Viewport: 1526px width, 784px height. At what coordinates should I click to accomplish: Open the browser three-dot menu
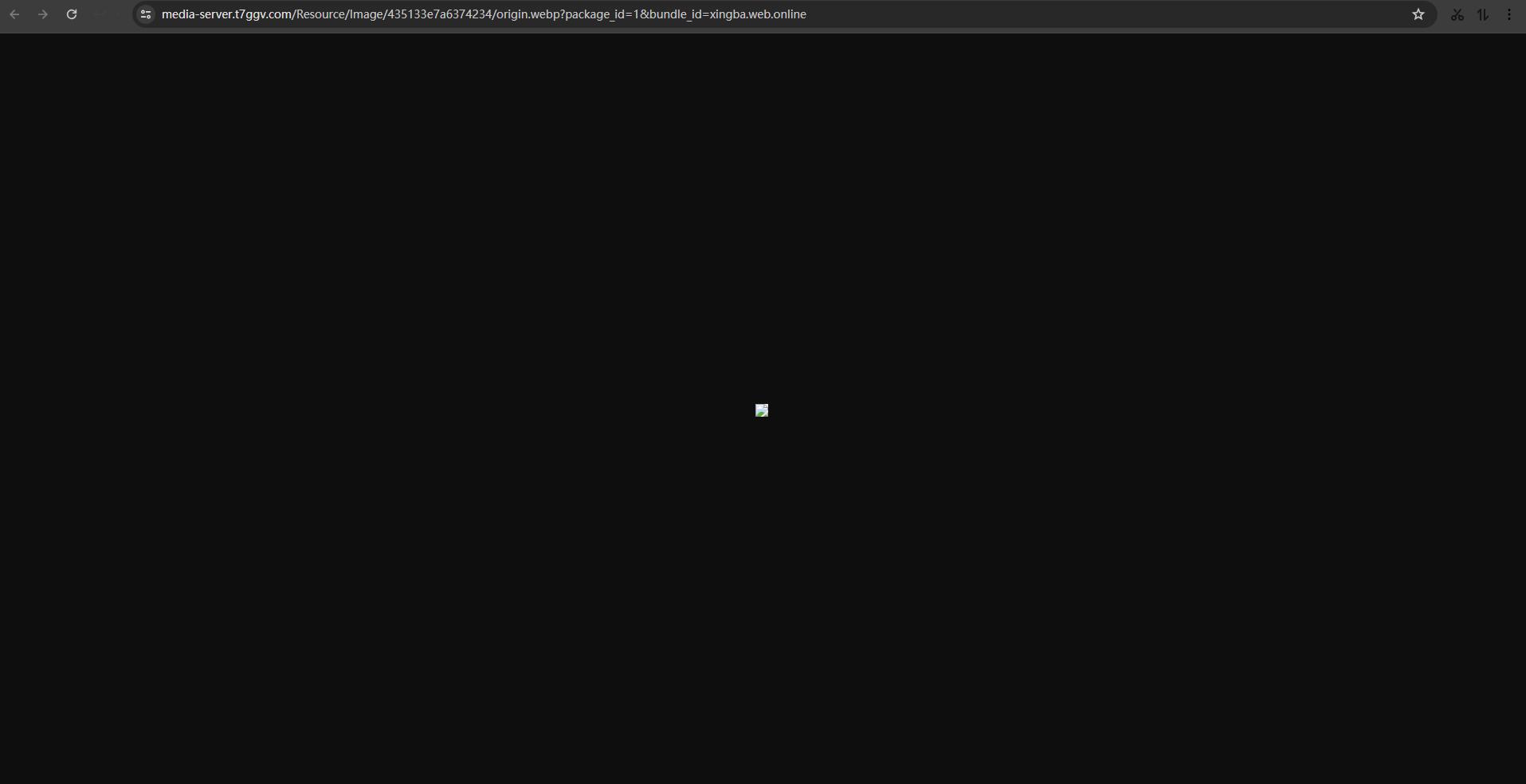(1509, 14)
